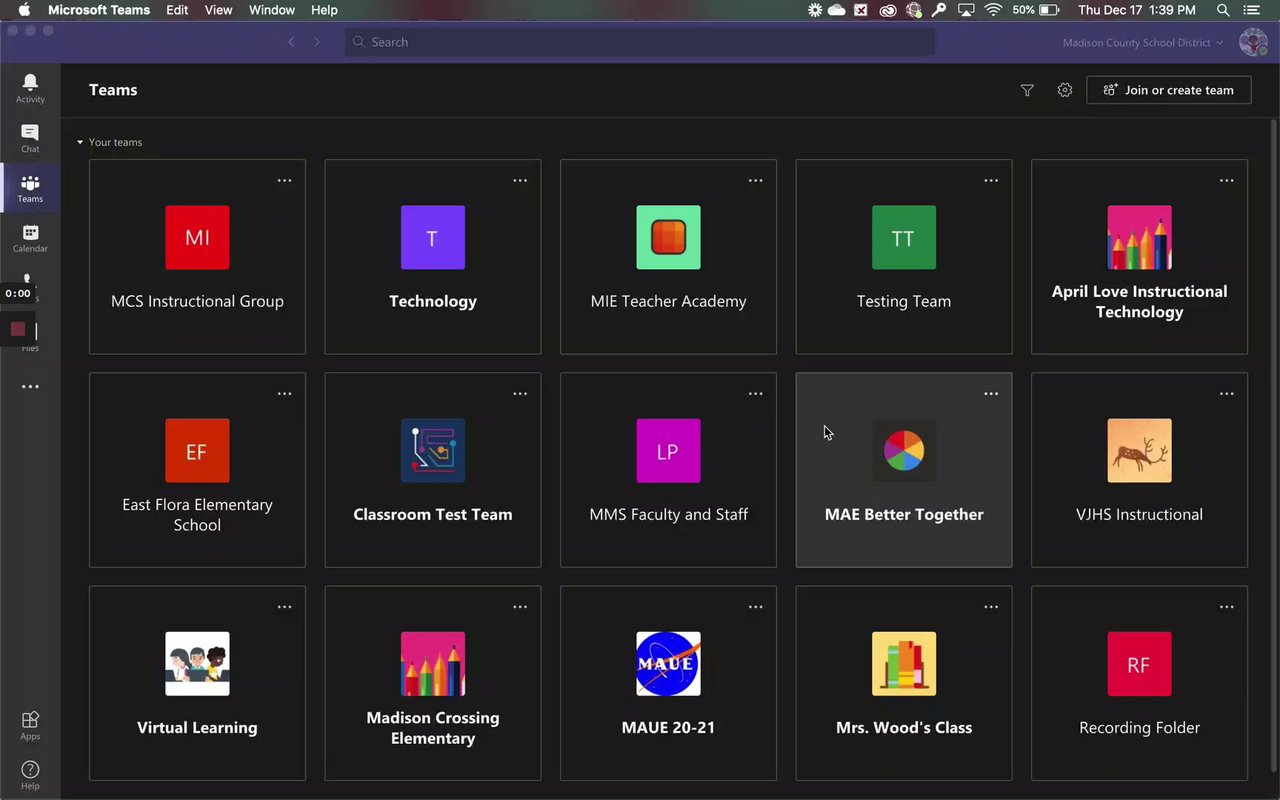Open more options for VJHS Instructional
This screenshot has height=800, width=1280.
(x=1227, y=394)
